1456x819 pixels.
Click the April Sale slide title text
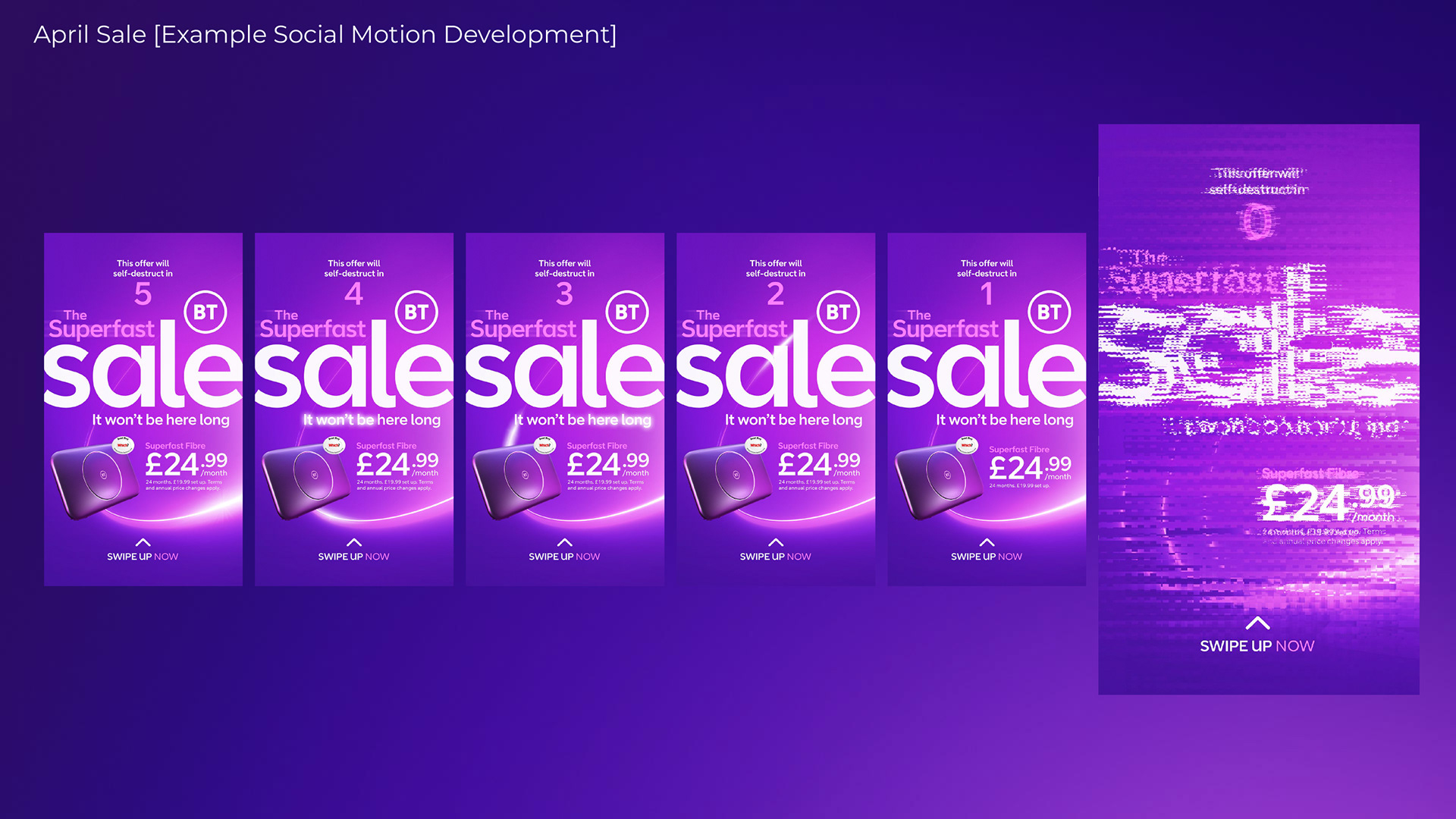pos(325,35)
